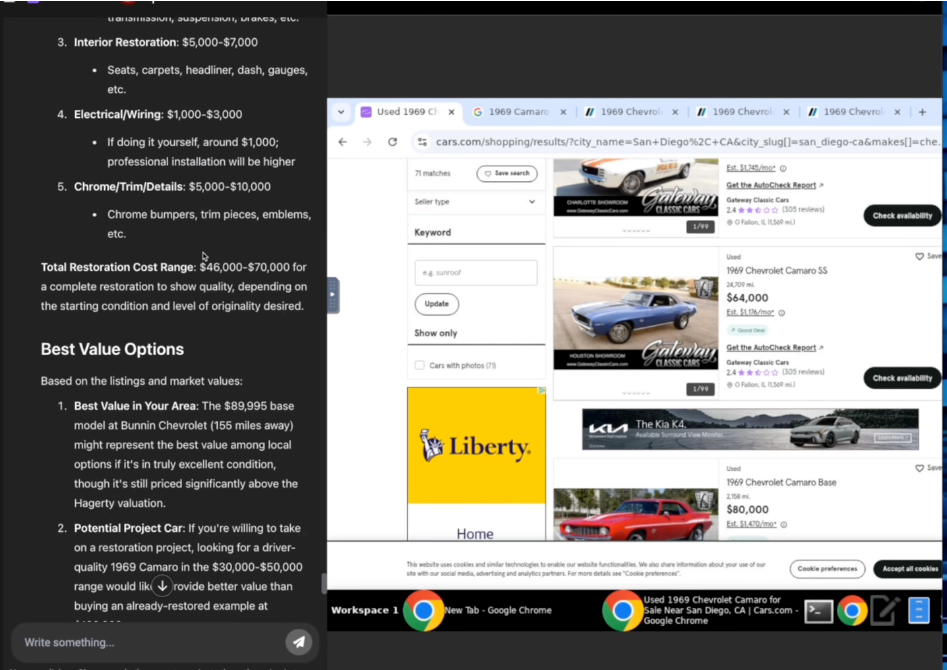The width and height of the screenshot is (947, 670).
Task: Click the Chrome back arrow
Action: tap(342, 142)
